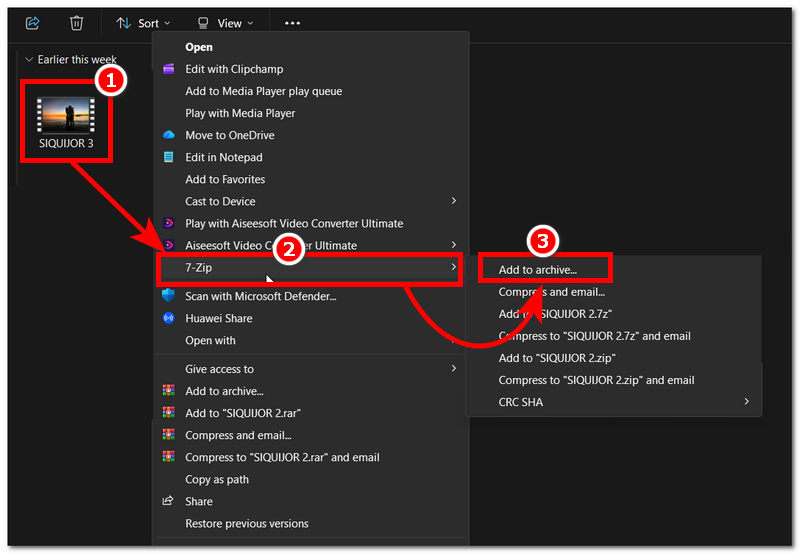This screenshot has width=800, height=554.
Task: Select Copy as path
Action: (217, 480)
